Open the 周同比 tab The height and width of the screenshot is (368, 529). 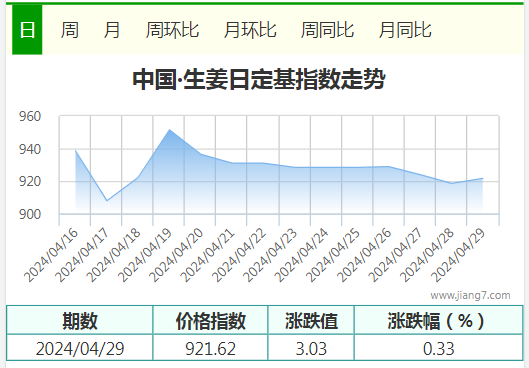click(327, 30)
